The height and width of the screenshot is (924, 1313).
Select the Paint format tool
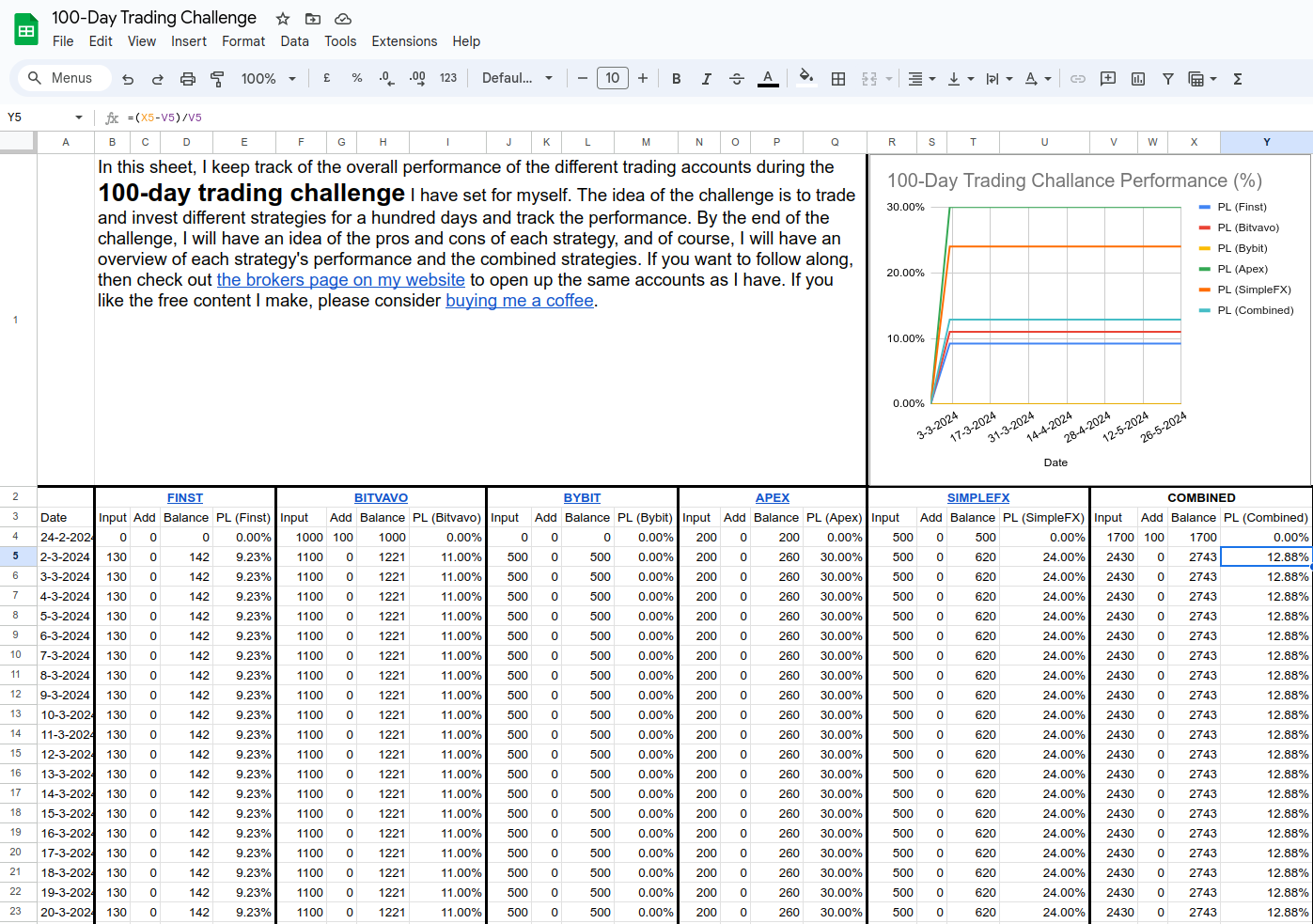[x=217, y=79]
